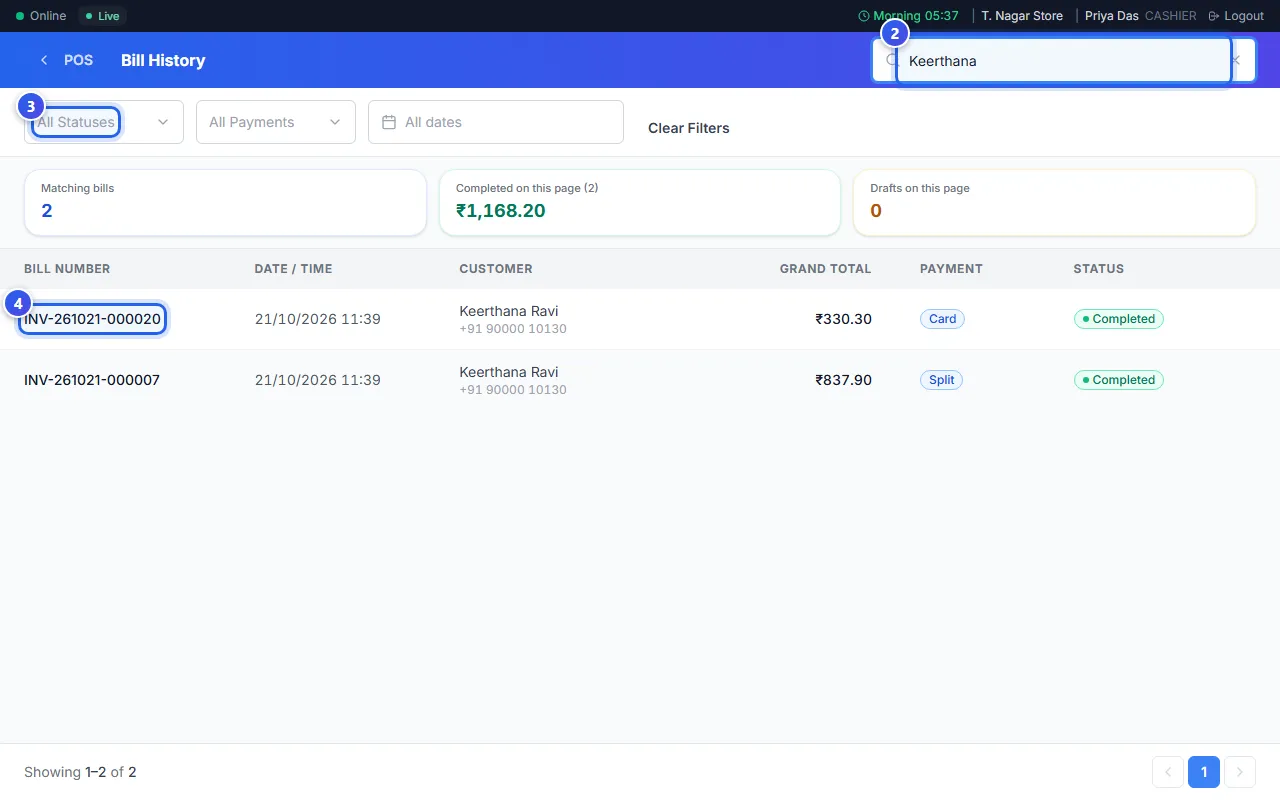1280x800 pixels.
Task: Select page 1 in the pagination
Action: [x=1204, y=772]
